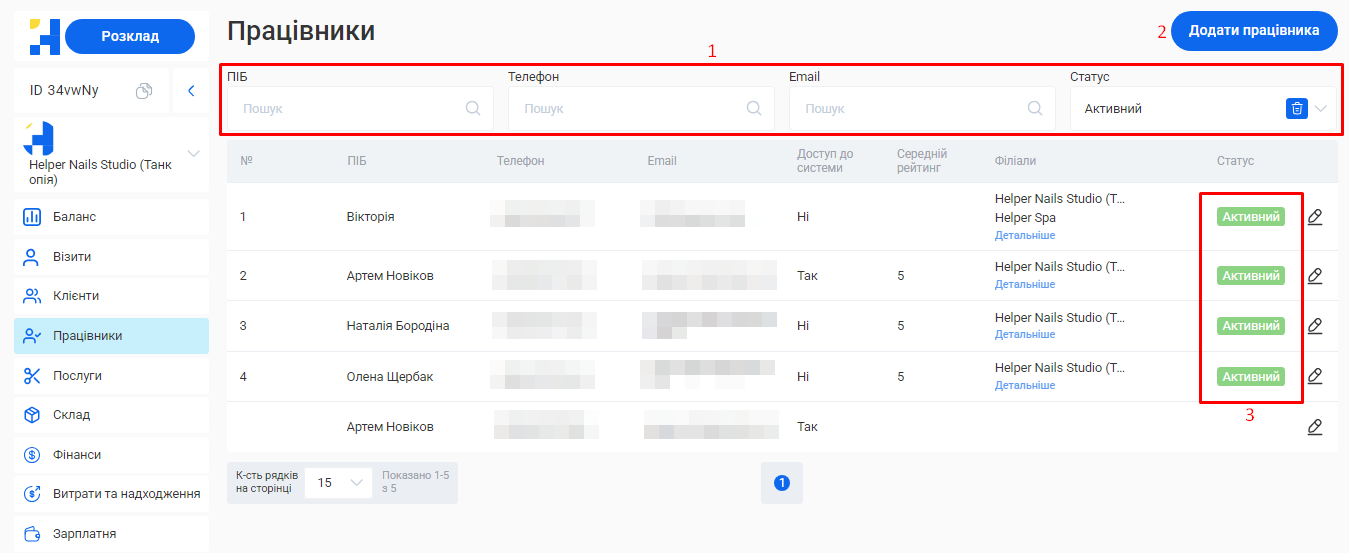Click the search icon in ПІБ field

[x=473, y=109]
